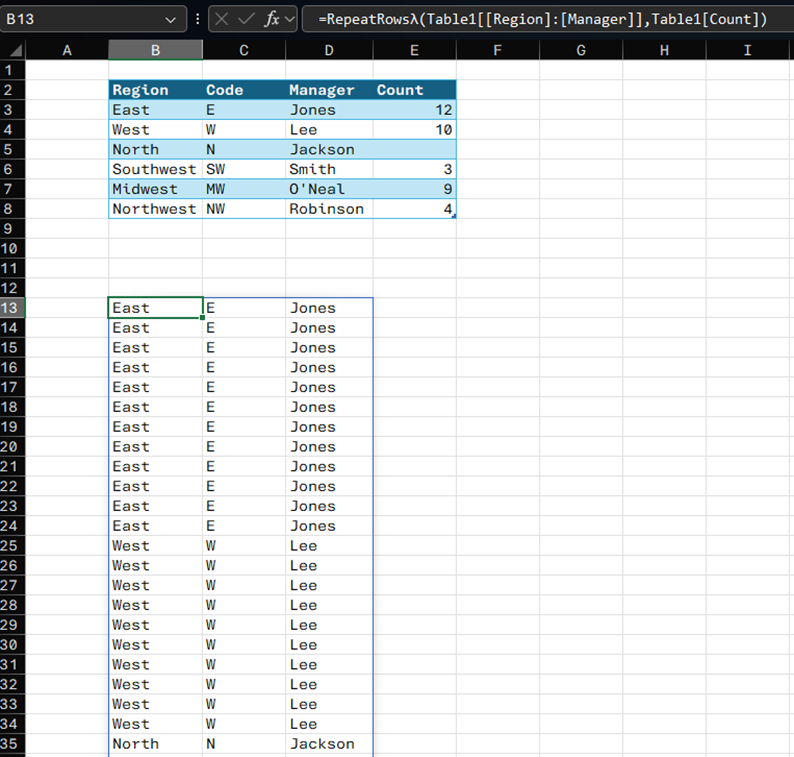Select column F header
This screenshot has width=794, height=757.
coord(498,50)
